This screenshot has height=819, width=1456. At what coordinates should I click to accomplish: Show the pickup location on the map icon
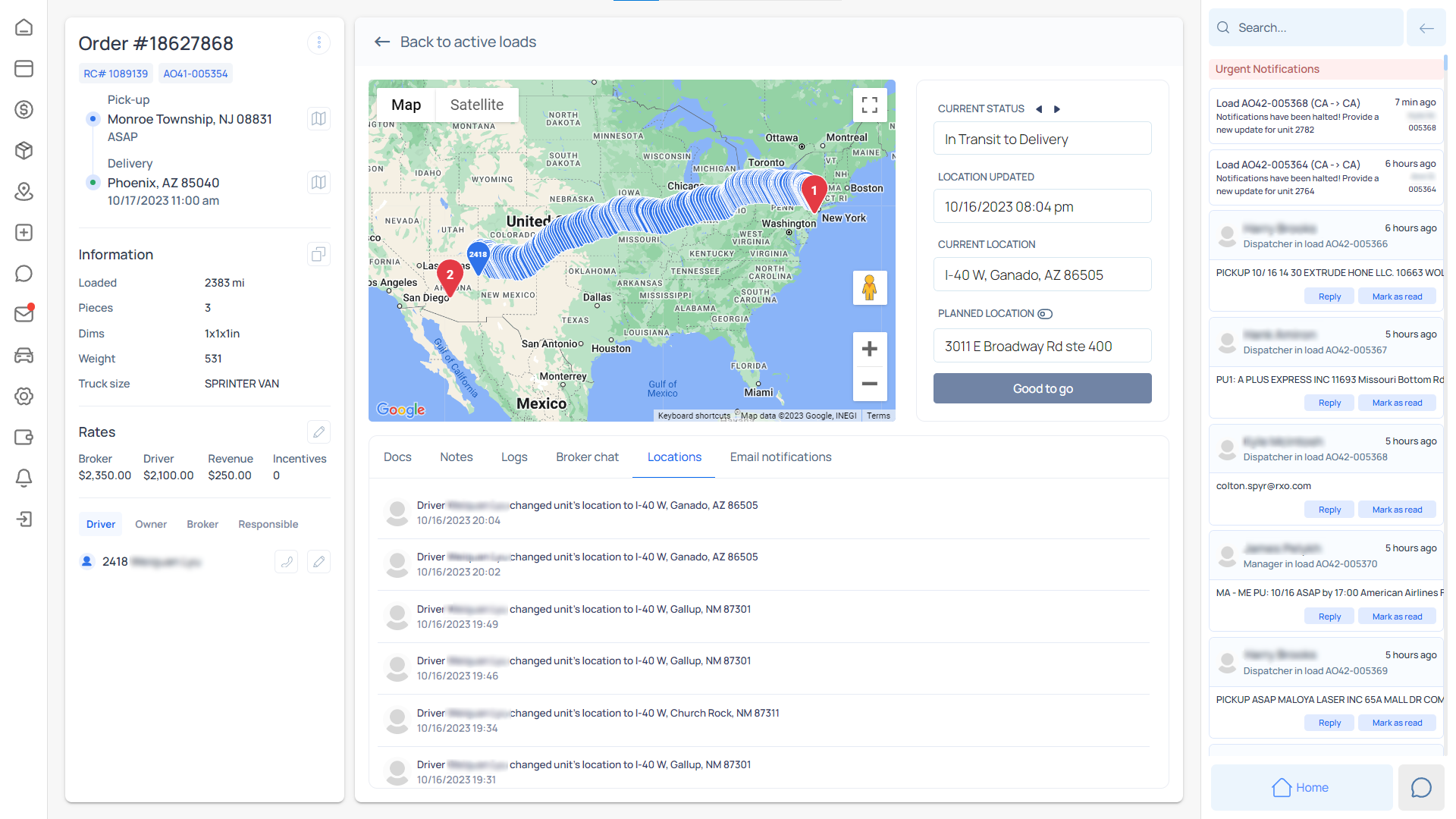click(x=318, y=118)
